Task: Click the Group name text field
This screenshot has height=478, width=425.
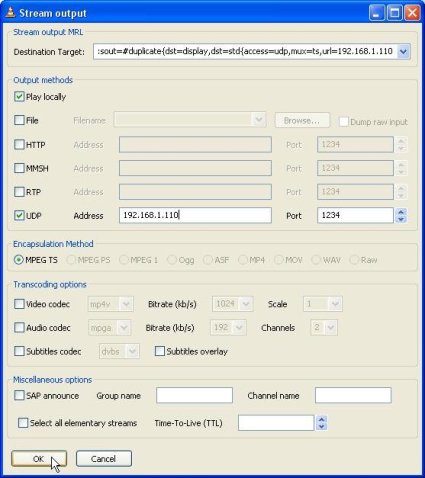Action: (x=194, y=395)
